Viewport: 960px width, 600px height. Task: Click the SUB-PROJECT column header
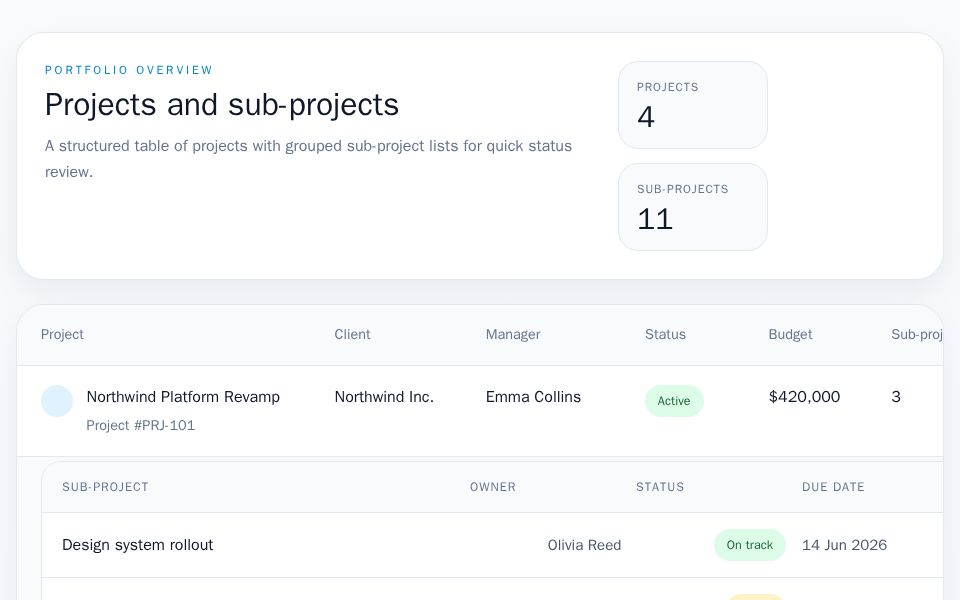pyautogui.click(x=105, y=487)
